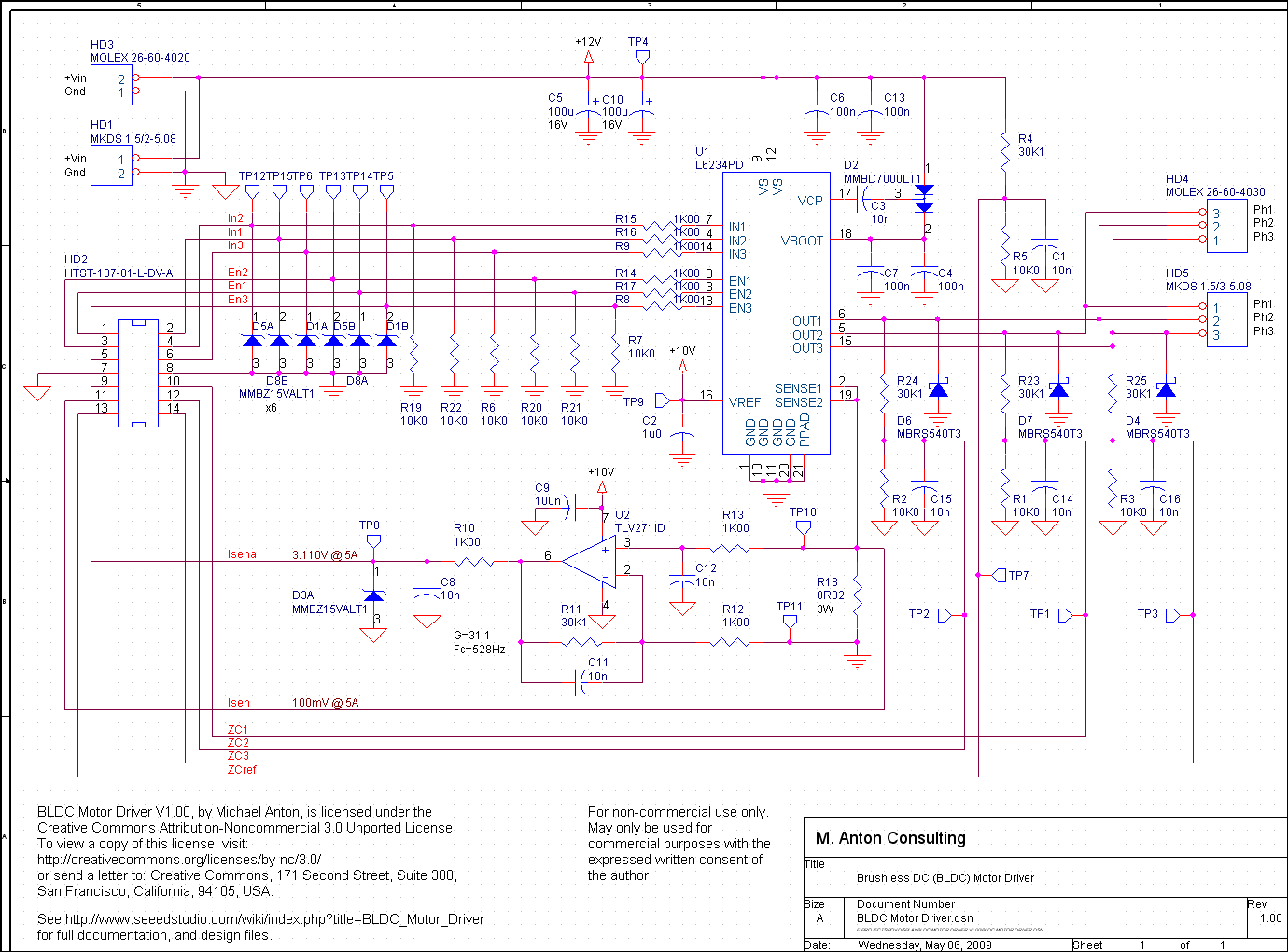
Task: Click the 'ZCref' net label
Action: coord(242,770)
